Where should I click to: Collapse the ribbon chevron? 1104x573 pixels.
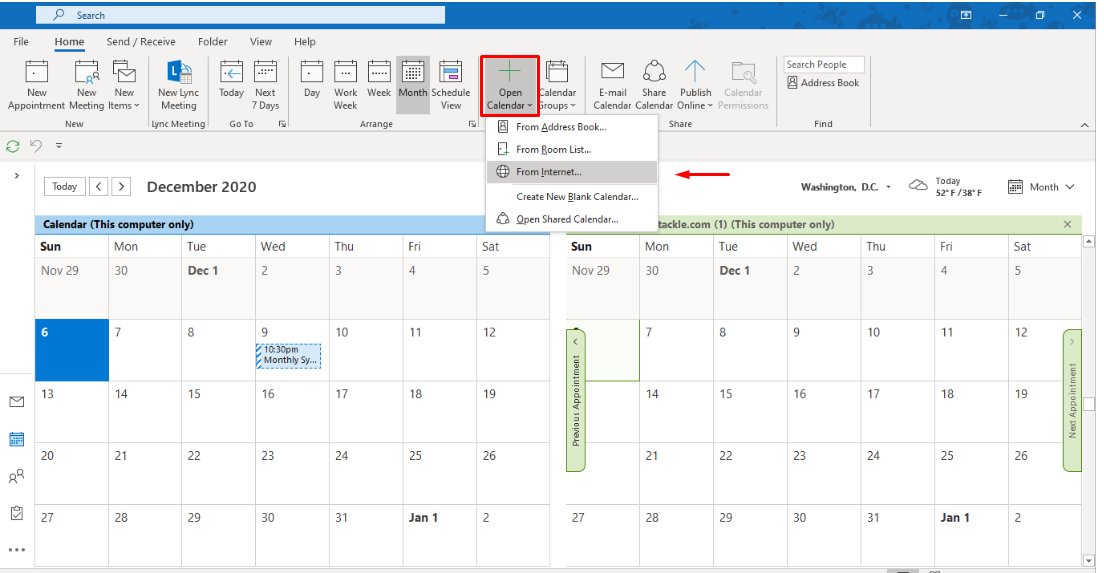pyautogui.click(x=1084, y=125)
